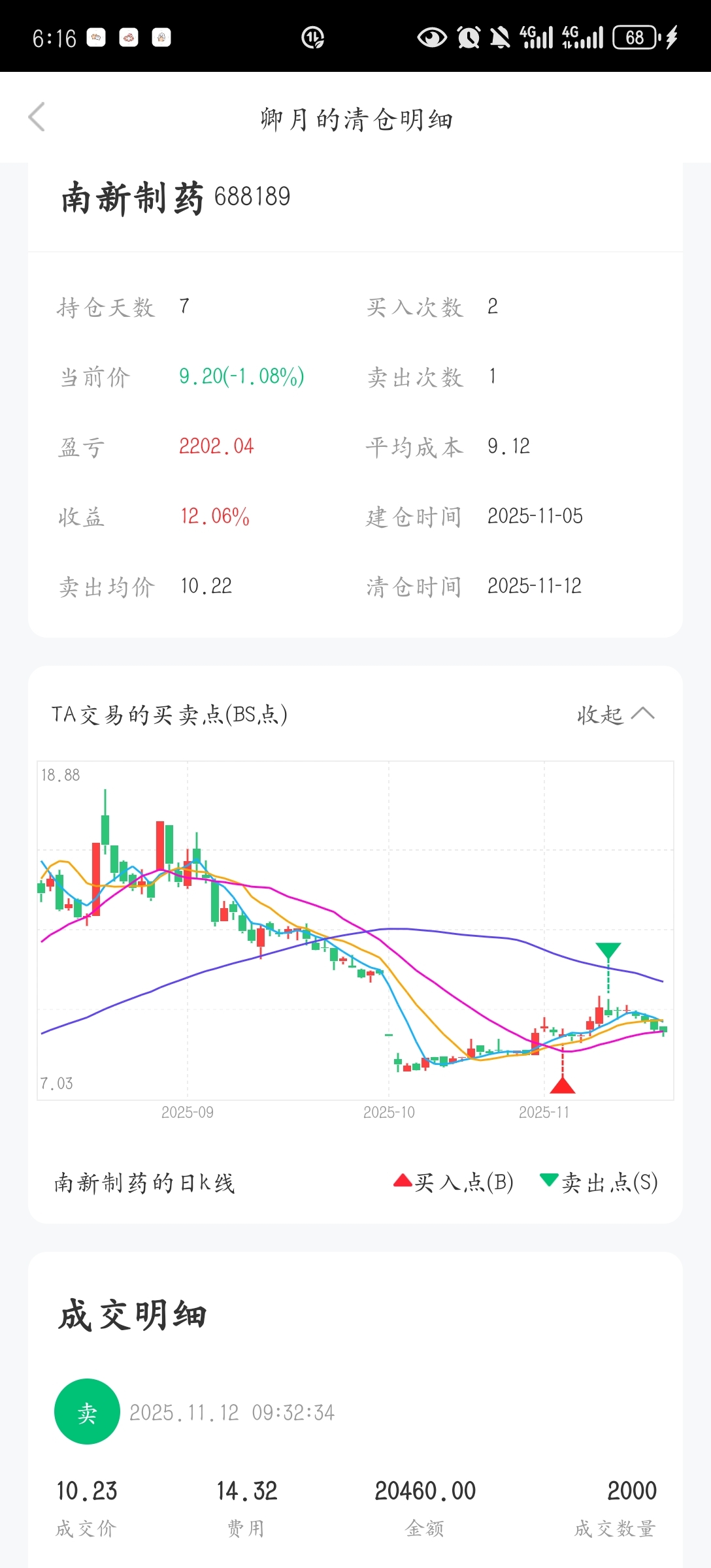Tap the sell timestamp 2025.11.12 09:32:34
Viewport: 711px width, 1568px height.
point(232,1413)
